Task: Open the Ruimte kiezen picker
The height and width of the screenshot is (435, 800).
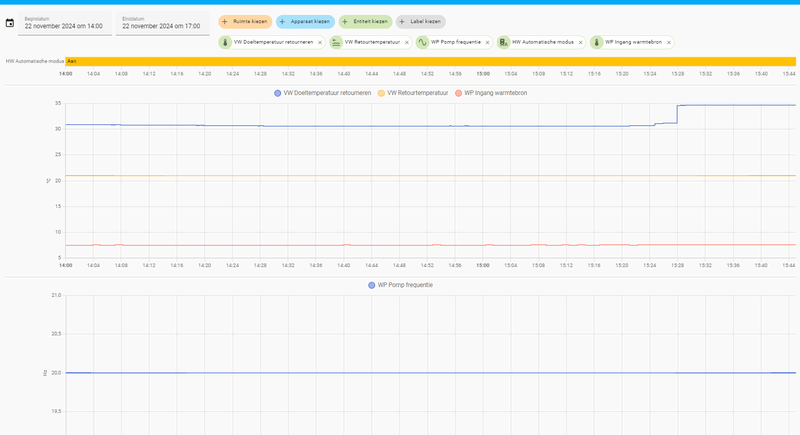Action: coord(245,21)
